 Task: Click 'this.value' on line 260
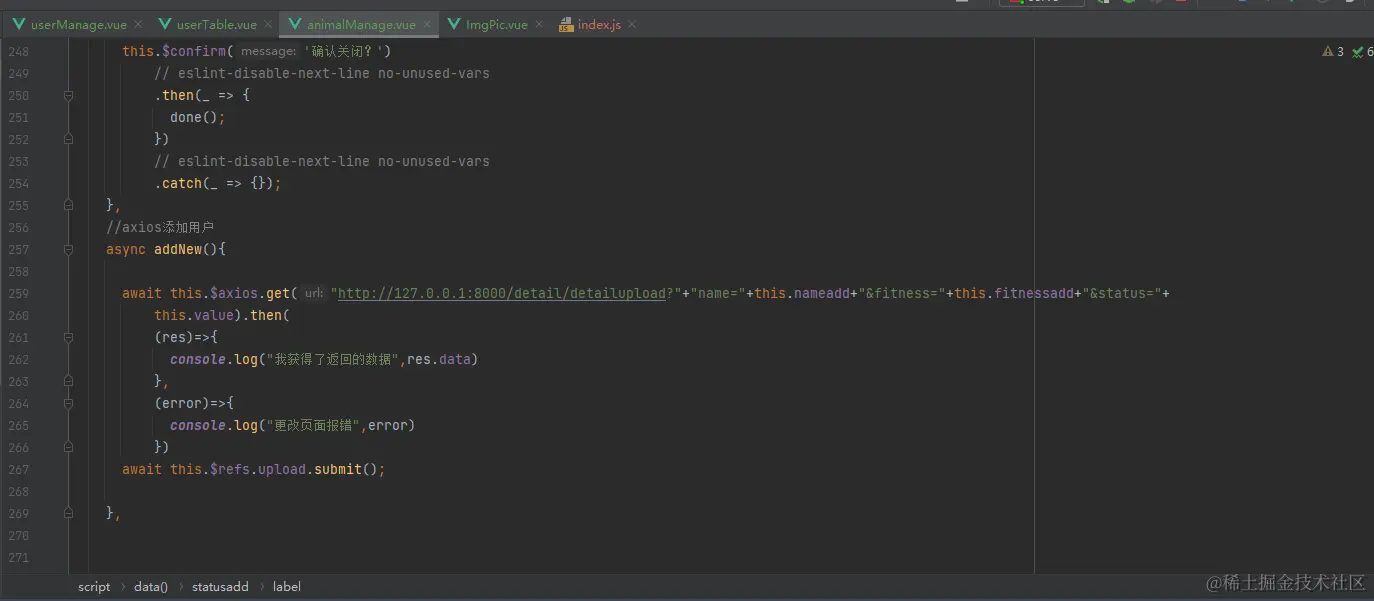(x=194, y=315)
